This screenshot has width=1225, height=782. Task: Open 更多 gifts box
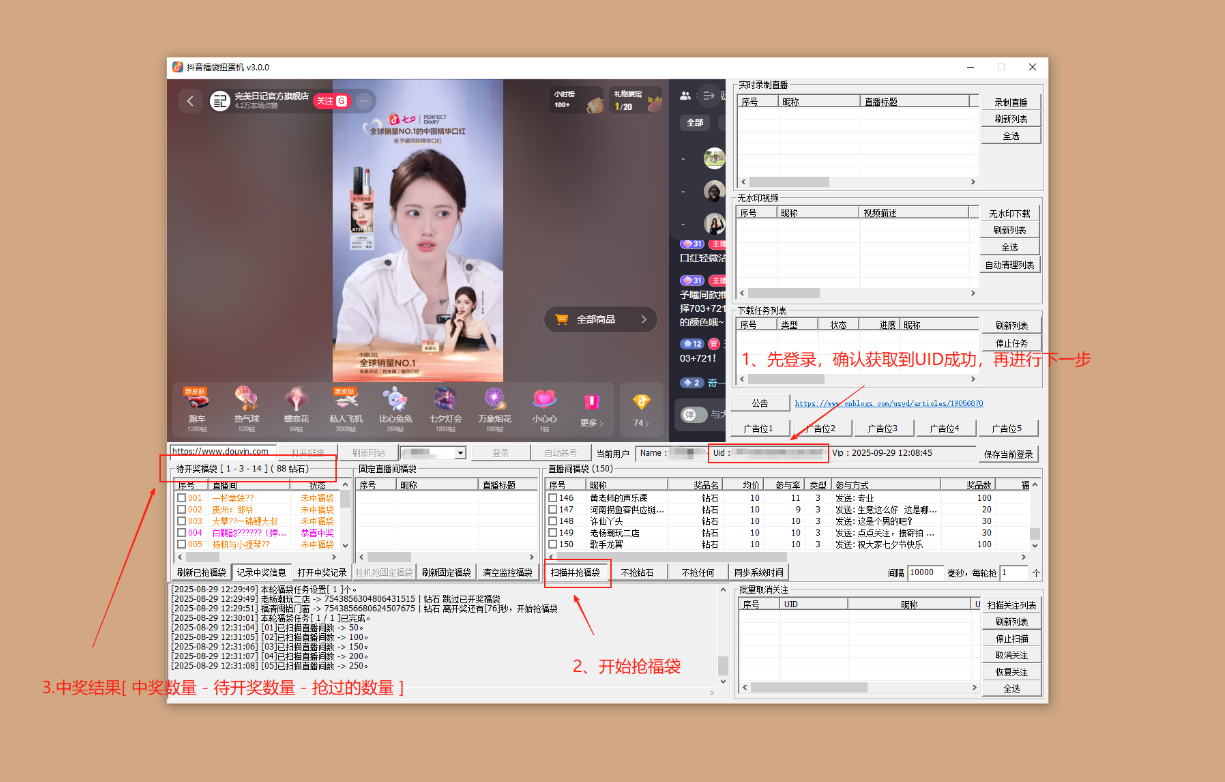click(592, 408)
